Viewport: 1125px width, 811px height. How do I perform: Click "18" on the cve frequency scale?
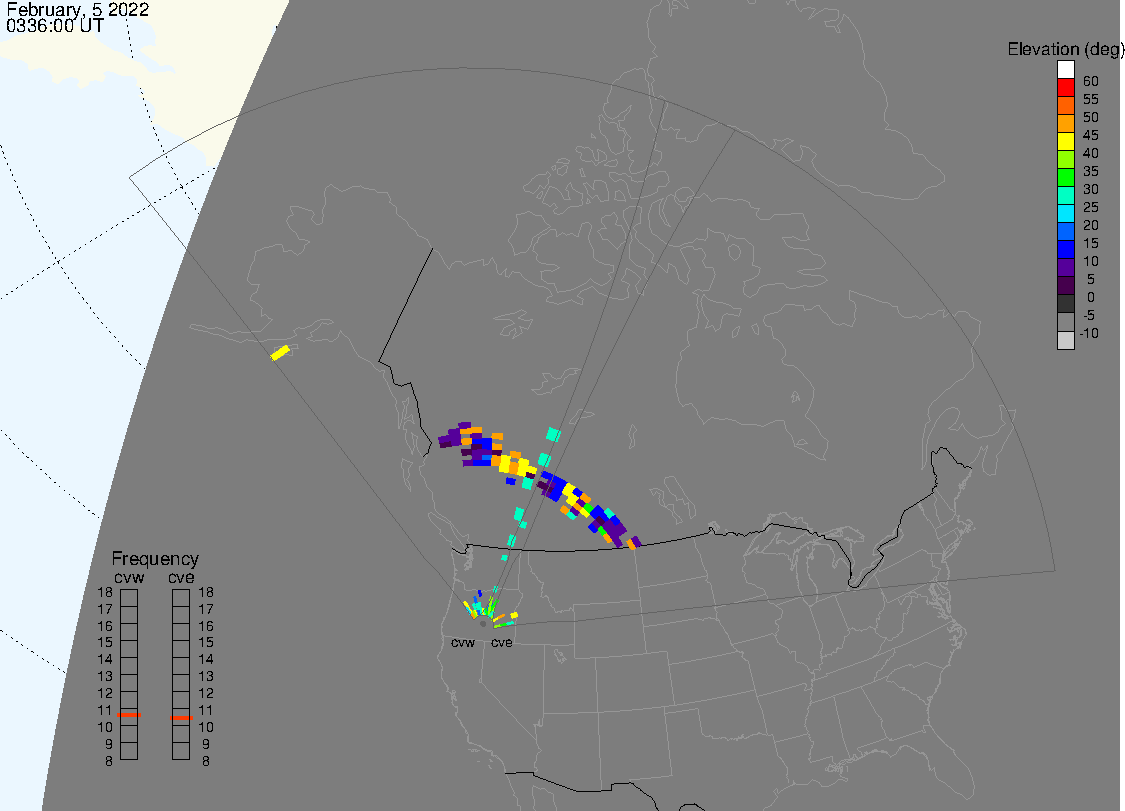coord(206,592)
